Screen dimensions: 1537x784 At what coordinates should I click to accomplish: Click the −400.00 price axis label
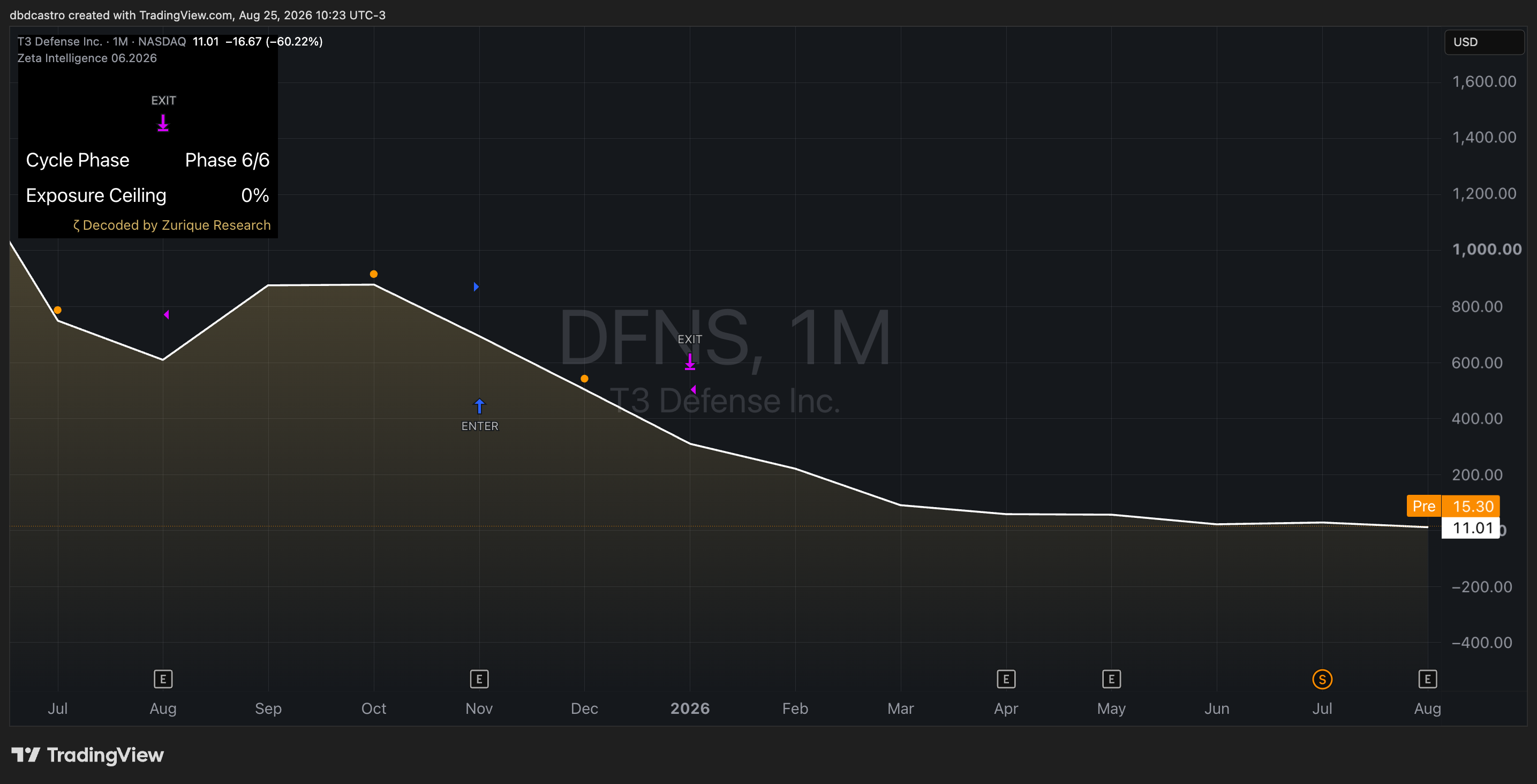tap(1481, 643)
